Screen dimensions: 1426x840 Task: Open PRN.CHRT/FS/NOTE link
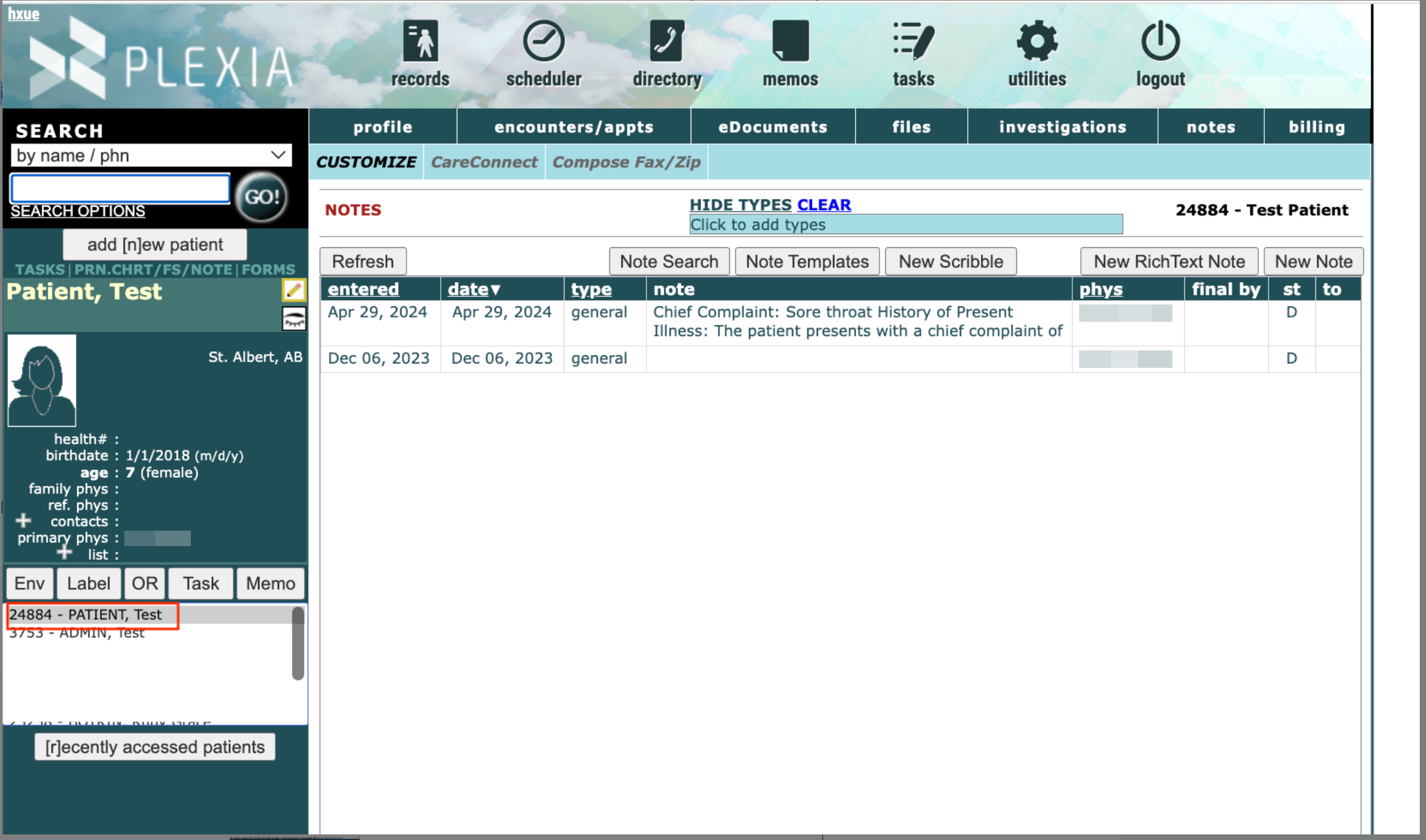[x=154, y=270]
